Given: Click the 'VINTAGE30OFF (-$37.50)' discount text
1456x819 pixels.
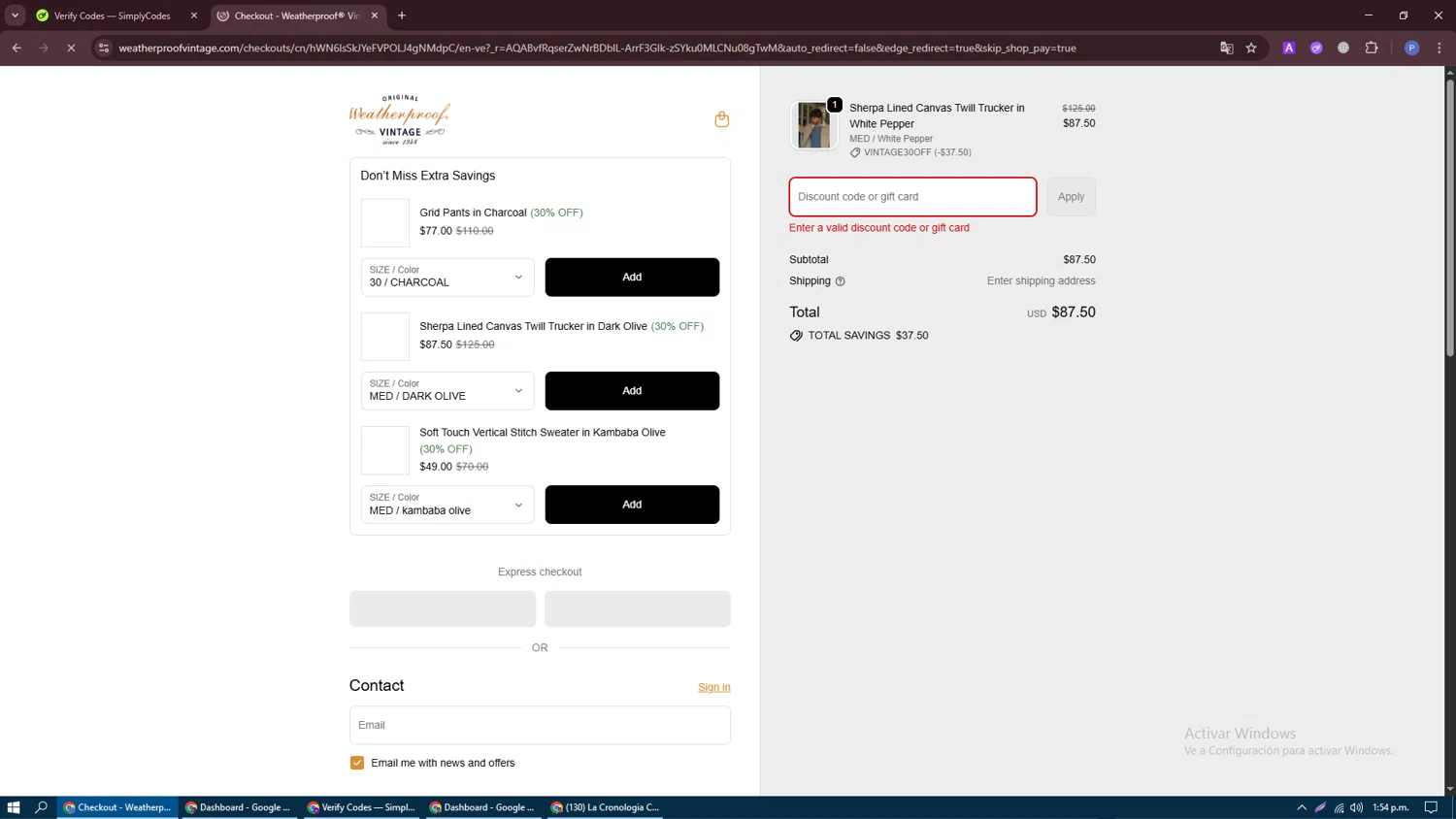Looking at the screenshot, I should point(917,152).
